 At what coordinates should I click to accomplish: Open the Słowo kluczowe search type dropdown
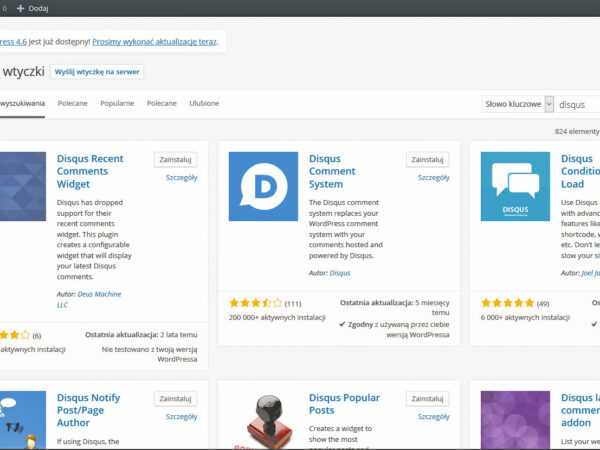tap(513, 104)
